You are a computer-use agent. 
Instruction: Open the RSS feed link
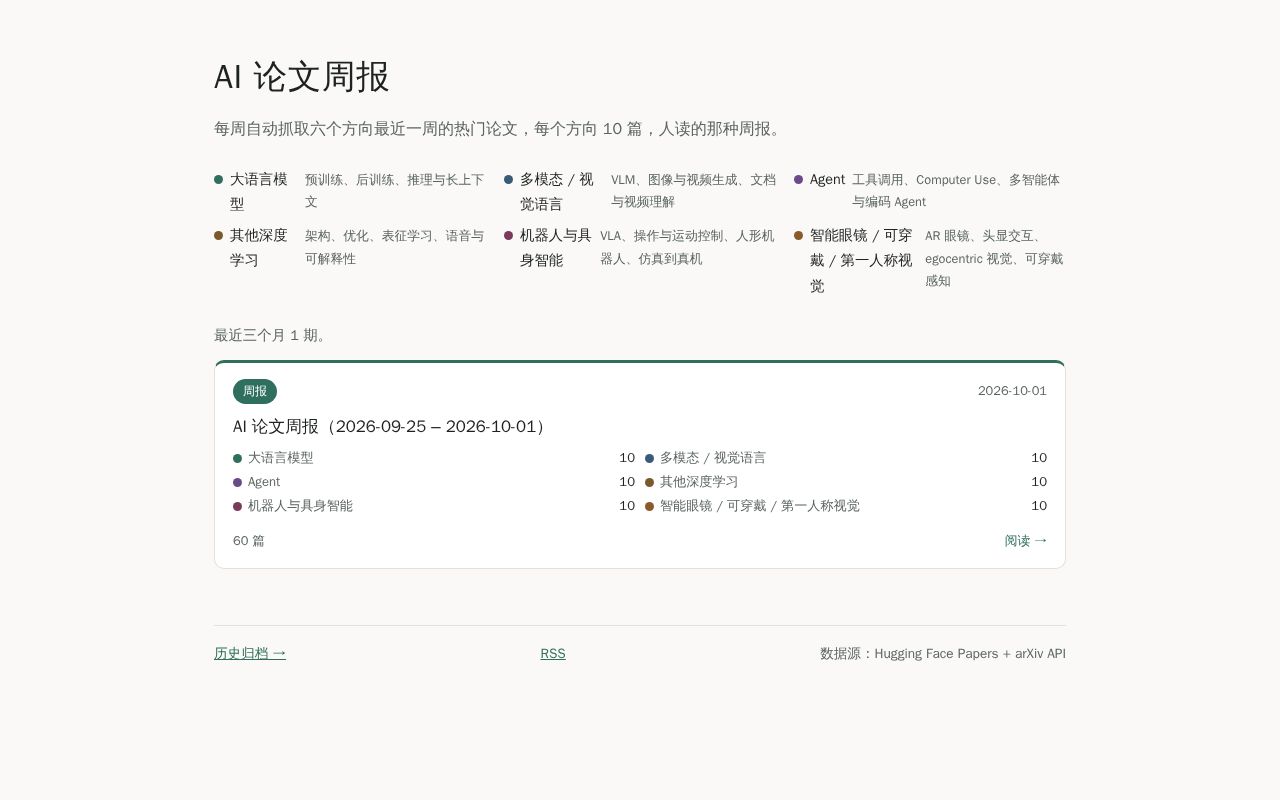(553, 653)
